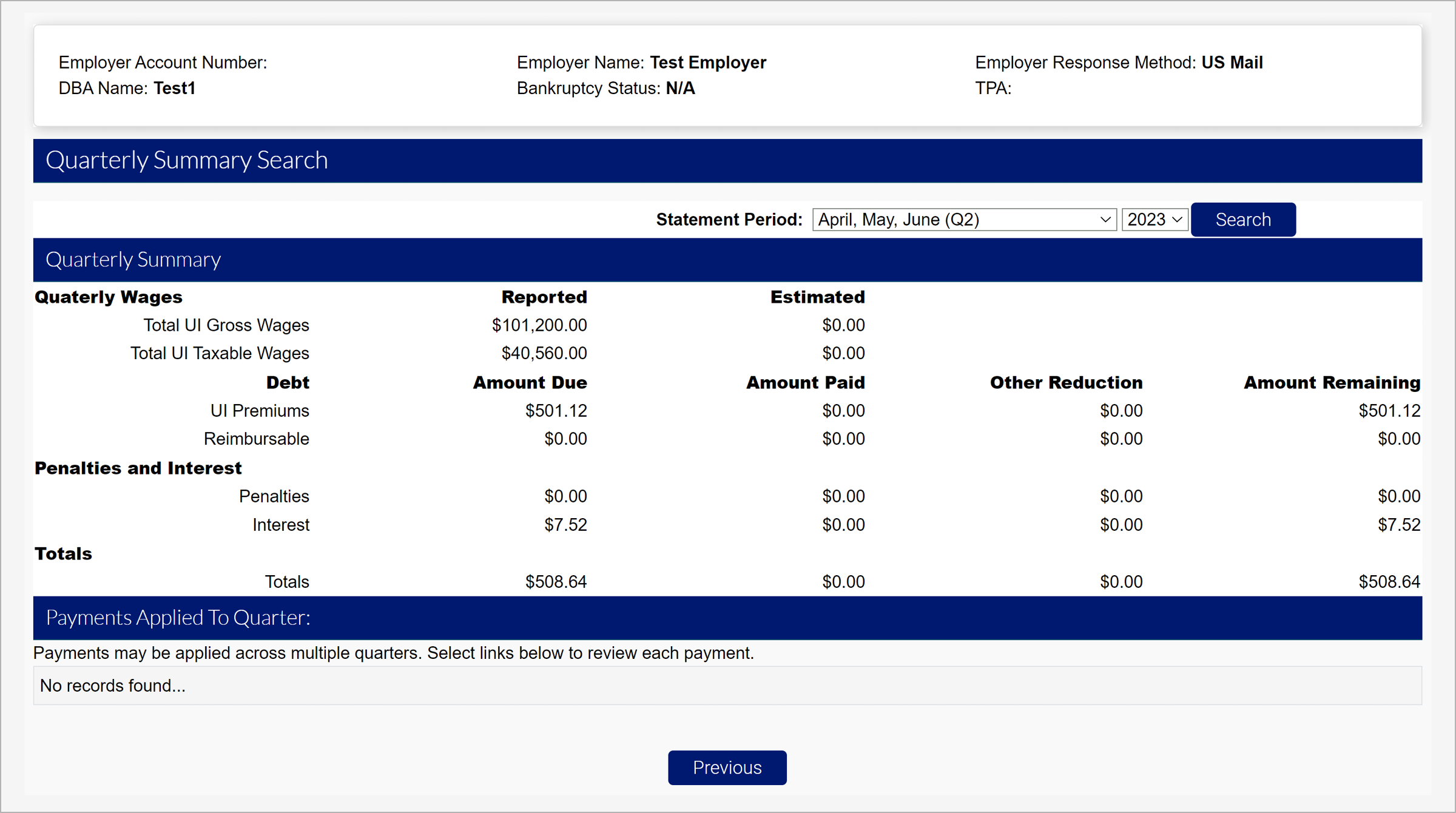Click the Interest Amount Due $7.52

tap(565, 525)
